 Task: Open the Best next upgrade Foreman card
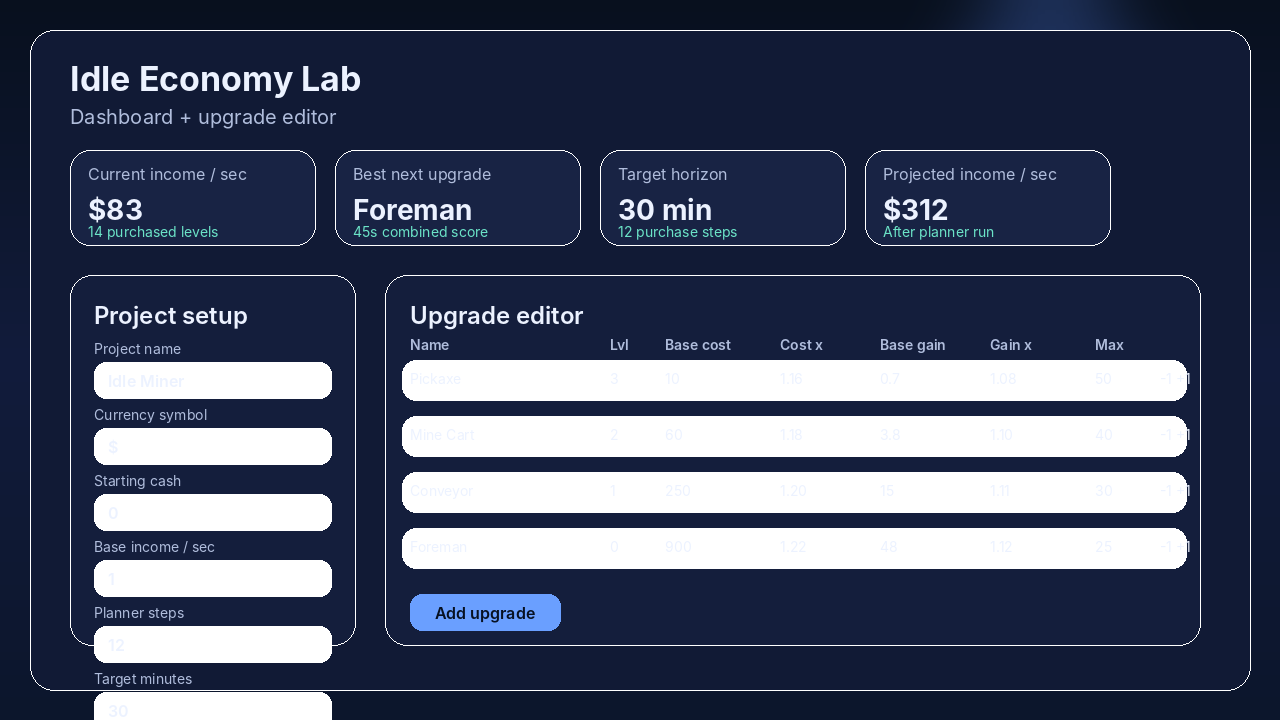(458, 198)
